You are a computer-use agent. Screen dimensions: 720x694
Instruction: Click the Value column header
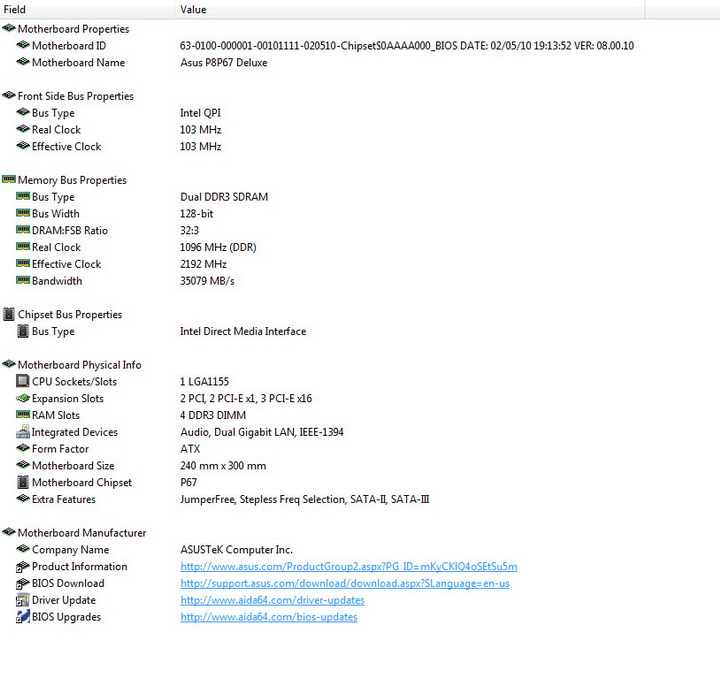[x=410, y=9]
